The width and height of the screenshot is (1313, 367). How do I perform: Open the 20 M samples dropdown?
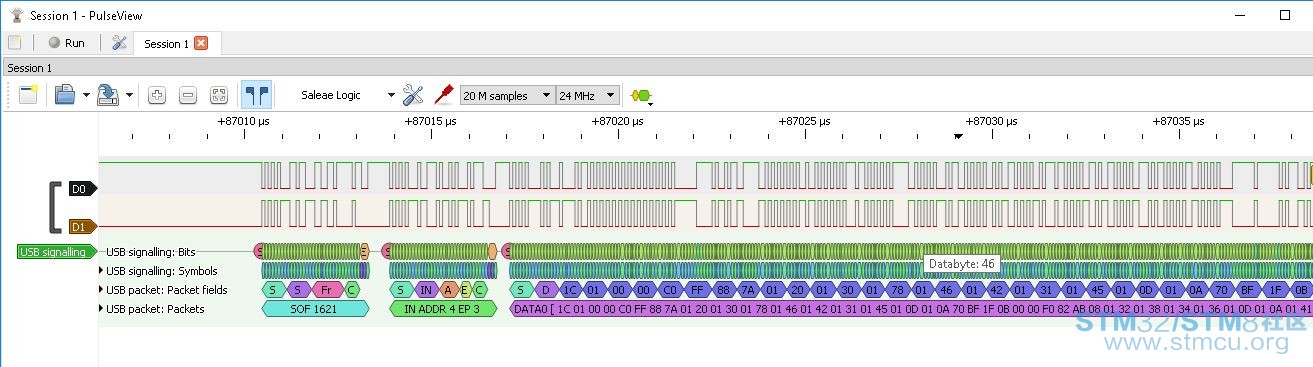(507, 96)
